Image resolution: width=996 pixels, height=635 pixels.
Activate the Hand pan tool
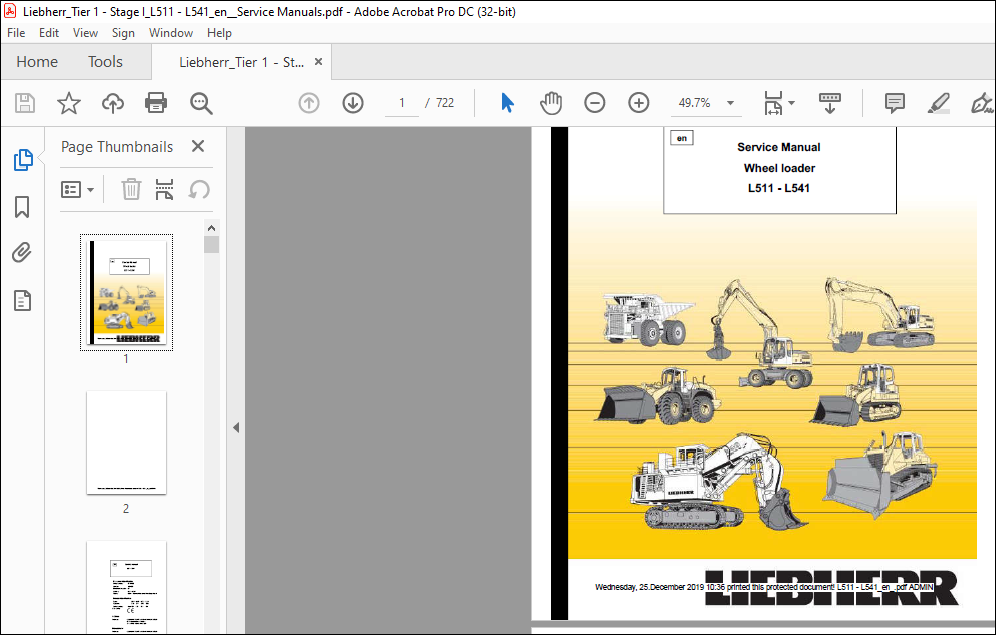pos(551,103)
